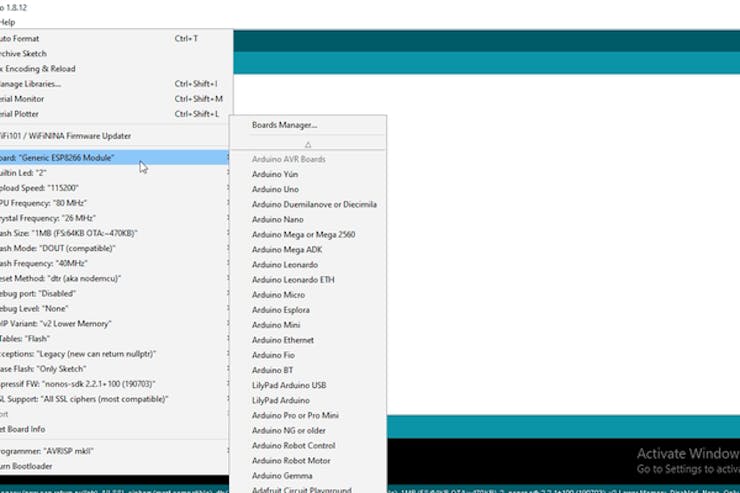
Task: Expand Builtin Led "2" submenu
Action: click(116, 173)
